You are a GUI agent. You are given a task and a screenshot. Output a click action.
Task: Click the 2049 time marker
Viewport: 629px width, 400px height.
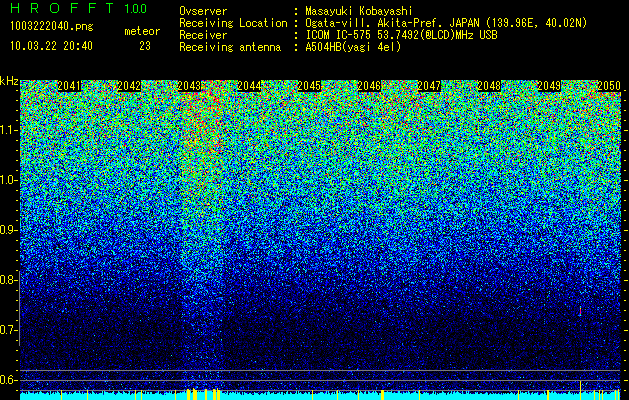(549, 86)
